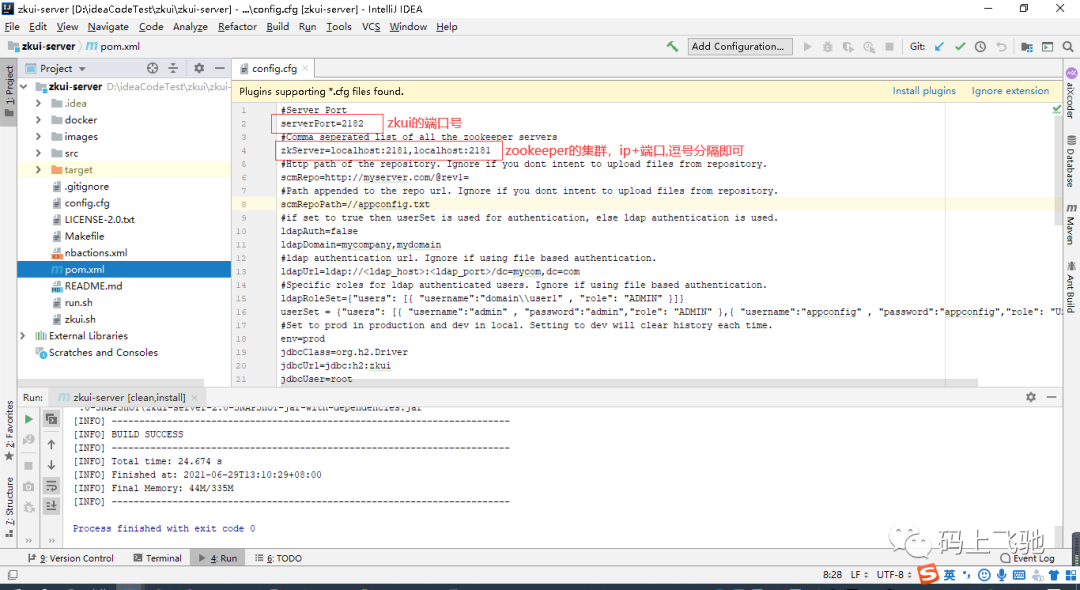Close the config.cfg editor tab
Image resolution: width=1080 pixels, height=590 pixels.
coord(306,68)
